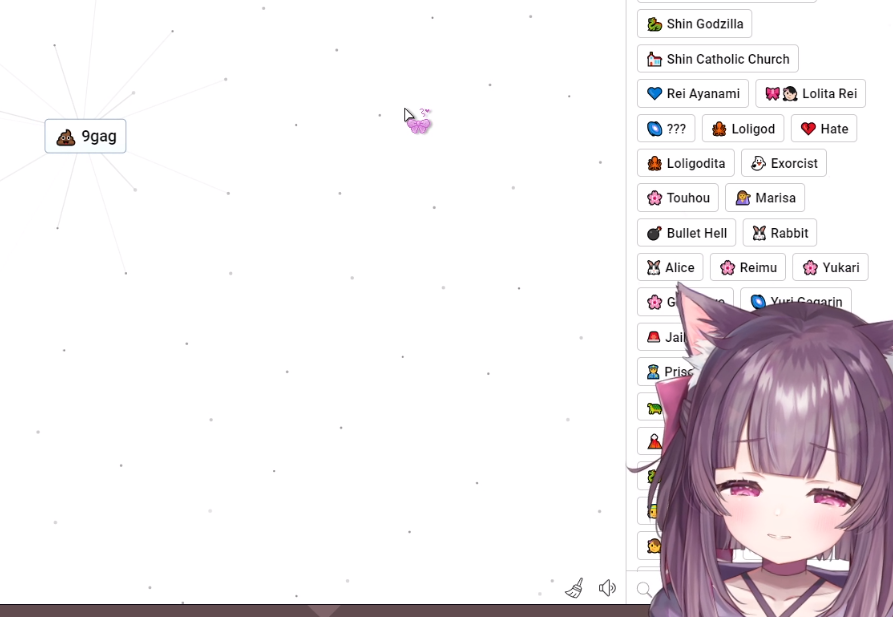
Task: Choose the Loligod element
Action: (x=743, y=129)
